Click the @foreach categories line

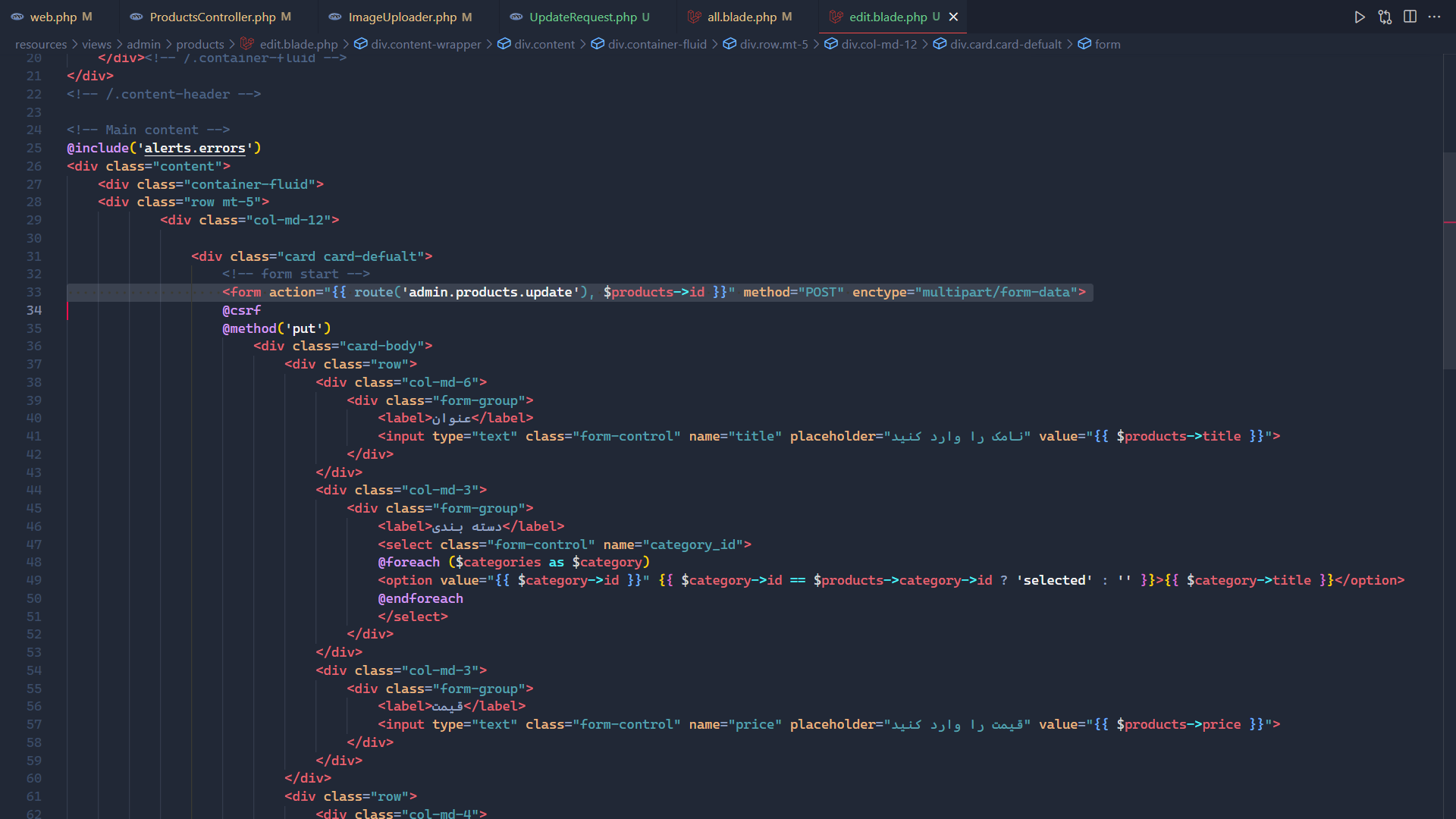point(514,562)
